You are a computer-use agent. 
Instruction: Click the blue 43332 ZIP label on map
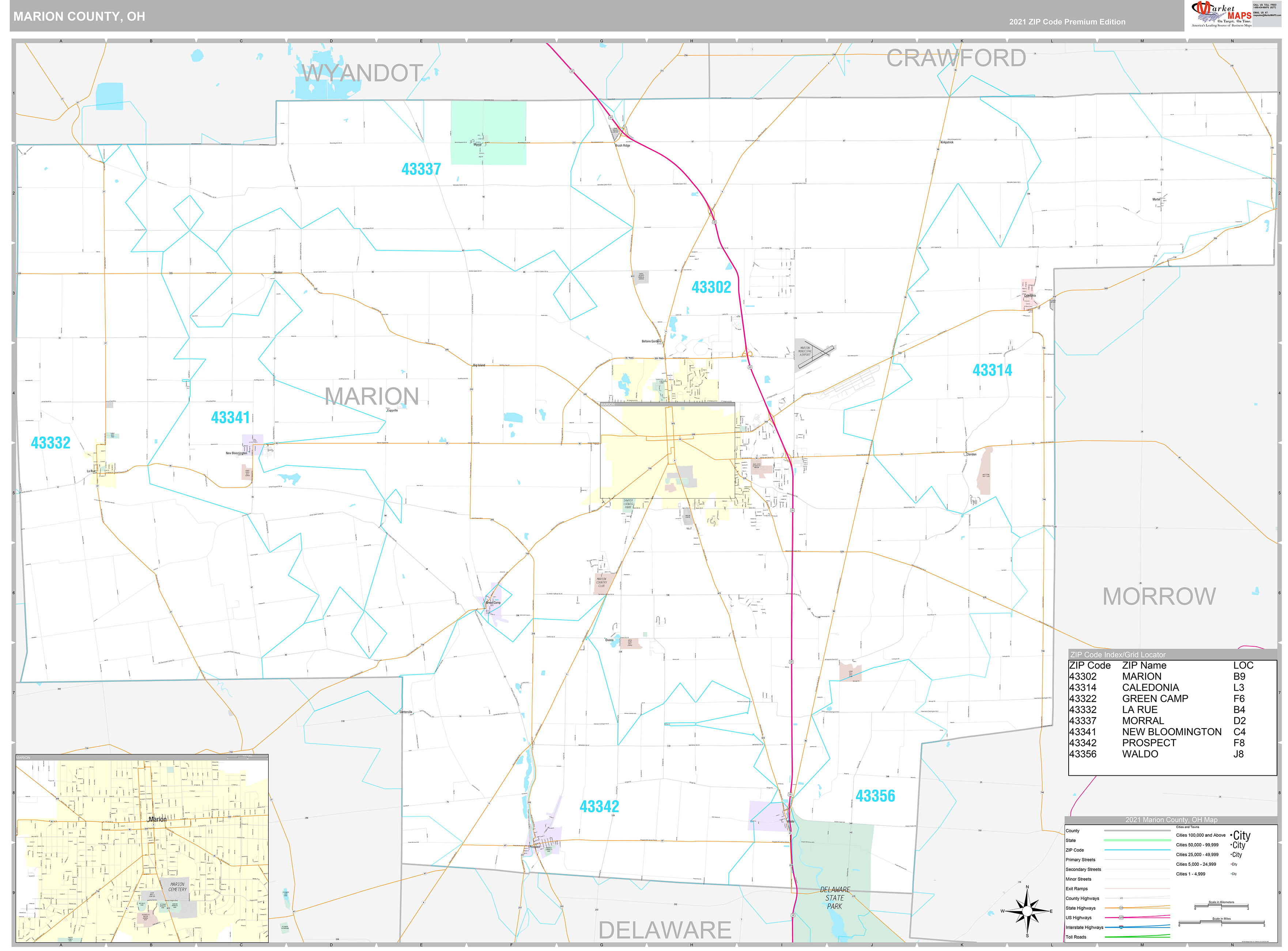pyautogui.click(x=50, y=443)
